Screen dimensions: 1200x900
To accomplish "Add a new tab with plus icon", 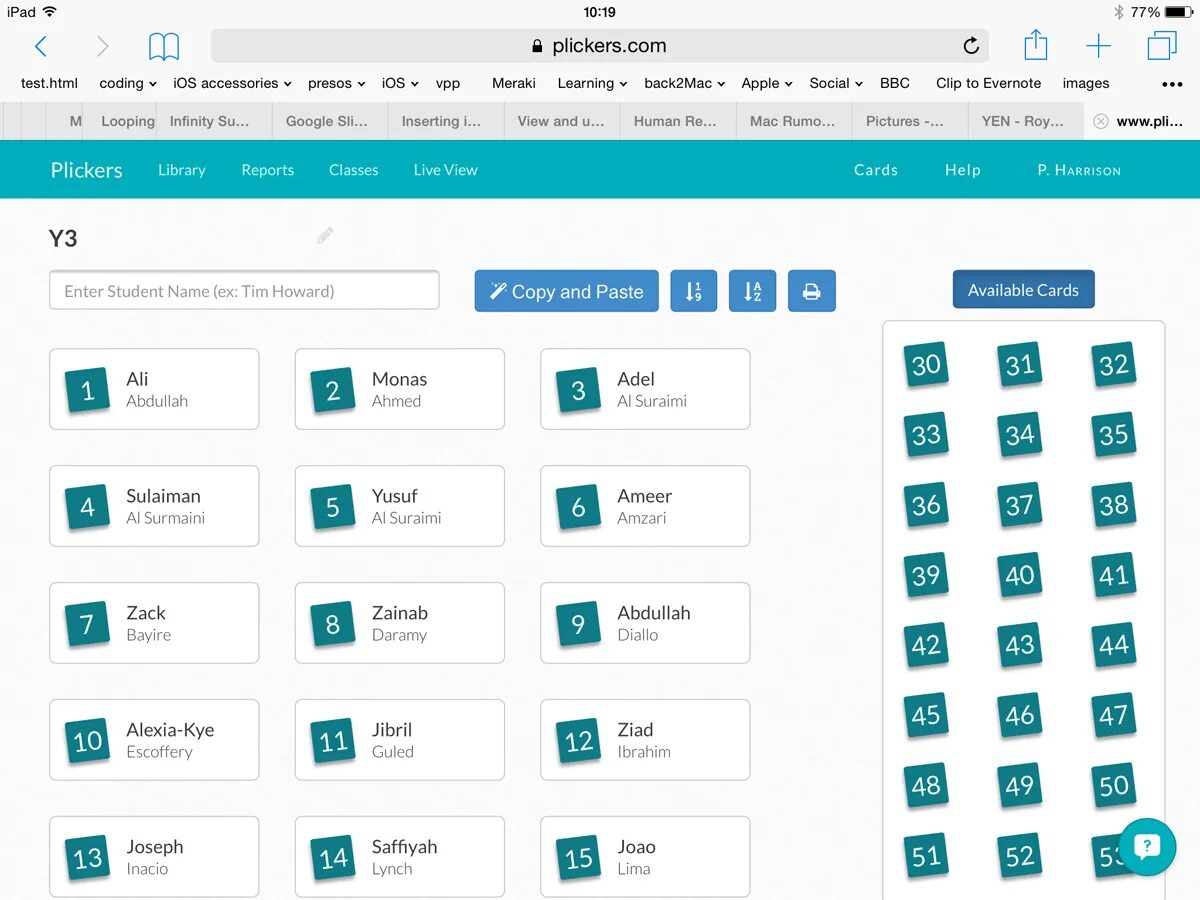I will pyautogui.click(x=1098, y=46).
